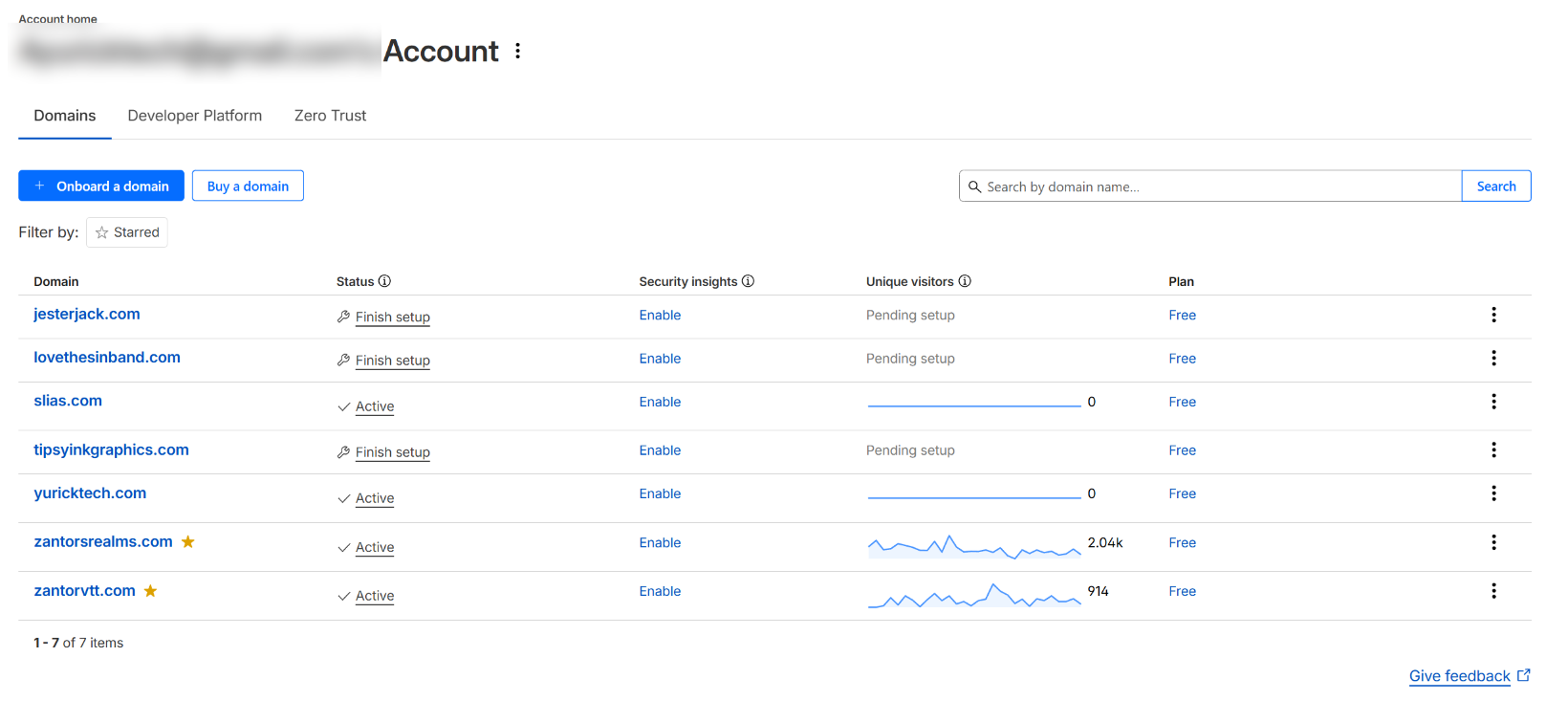This screenshot has width=1568, height=723.
Task: Click the Security insights info icon
Action: (748, 281)
